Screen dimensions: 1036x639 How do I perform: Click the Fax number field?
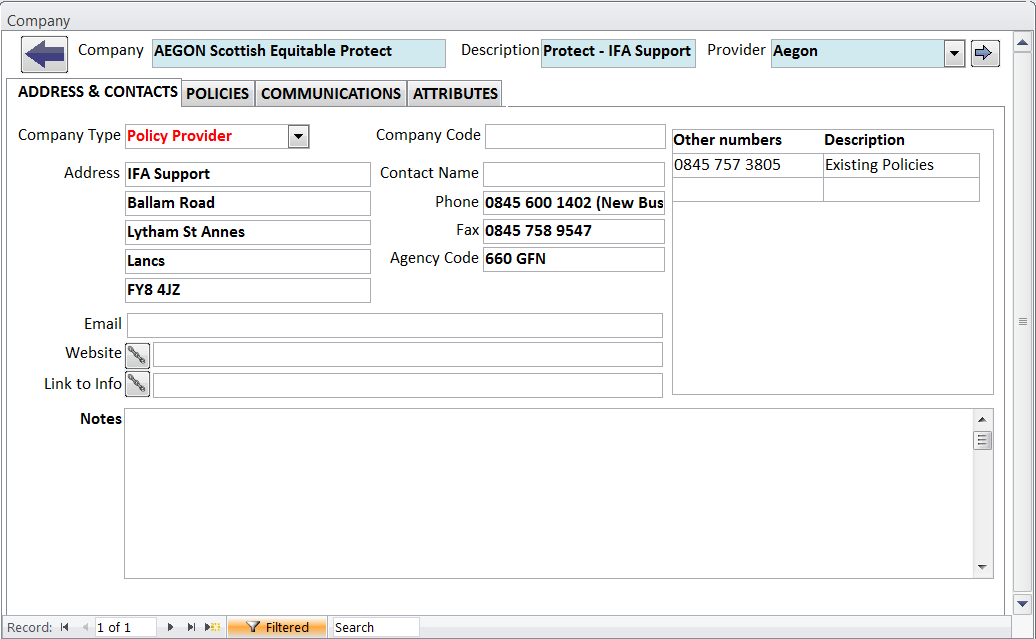[x=574, y=231]
